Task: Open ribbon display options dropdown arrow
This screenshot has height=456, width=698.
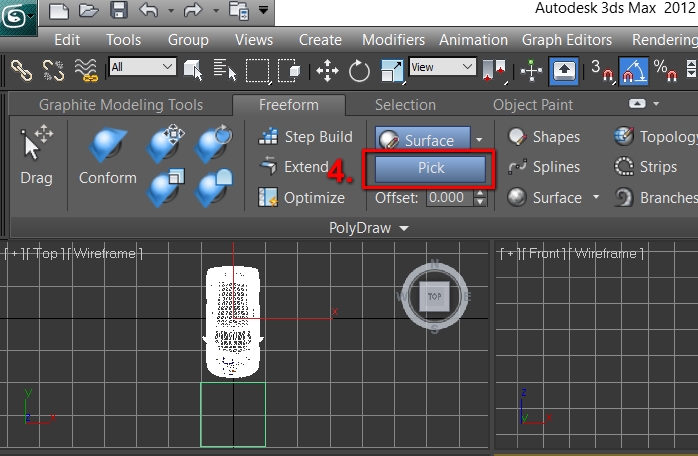Action: (x=656, y=104)
